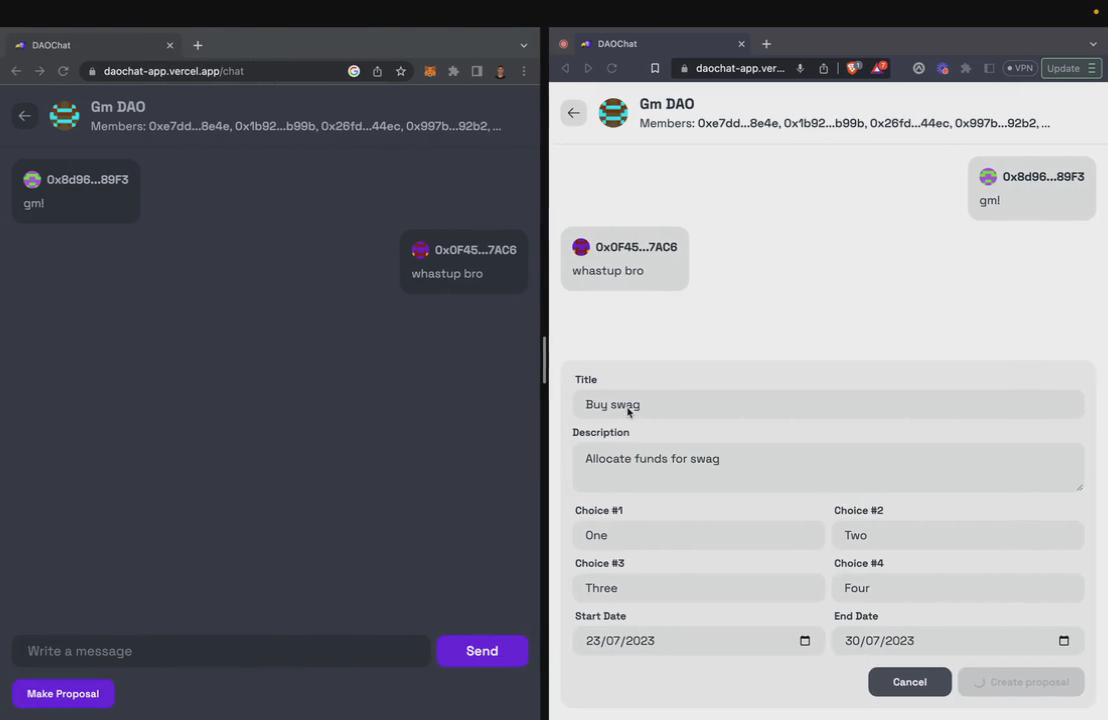Click the Make Proposal button

click(62, 693)
